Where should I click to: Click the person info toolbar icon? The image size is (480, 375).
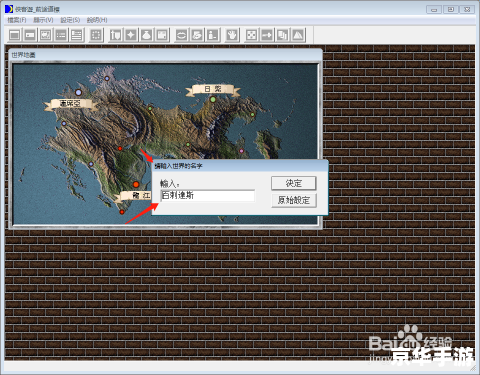coord(213,35)
